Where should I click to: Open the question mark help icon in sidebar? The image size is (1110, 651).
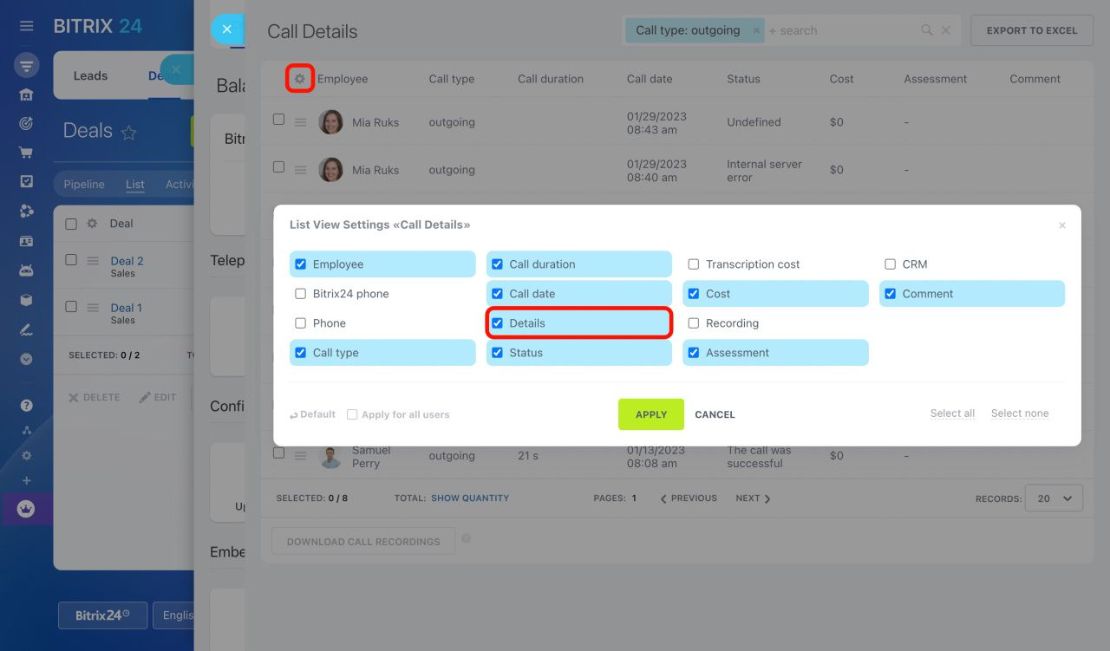pos(26,405)
